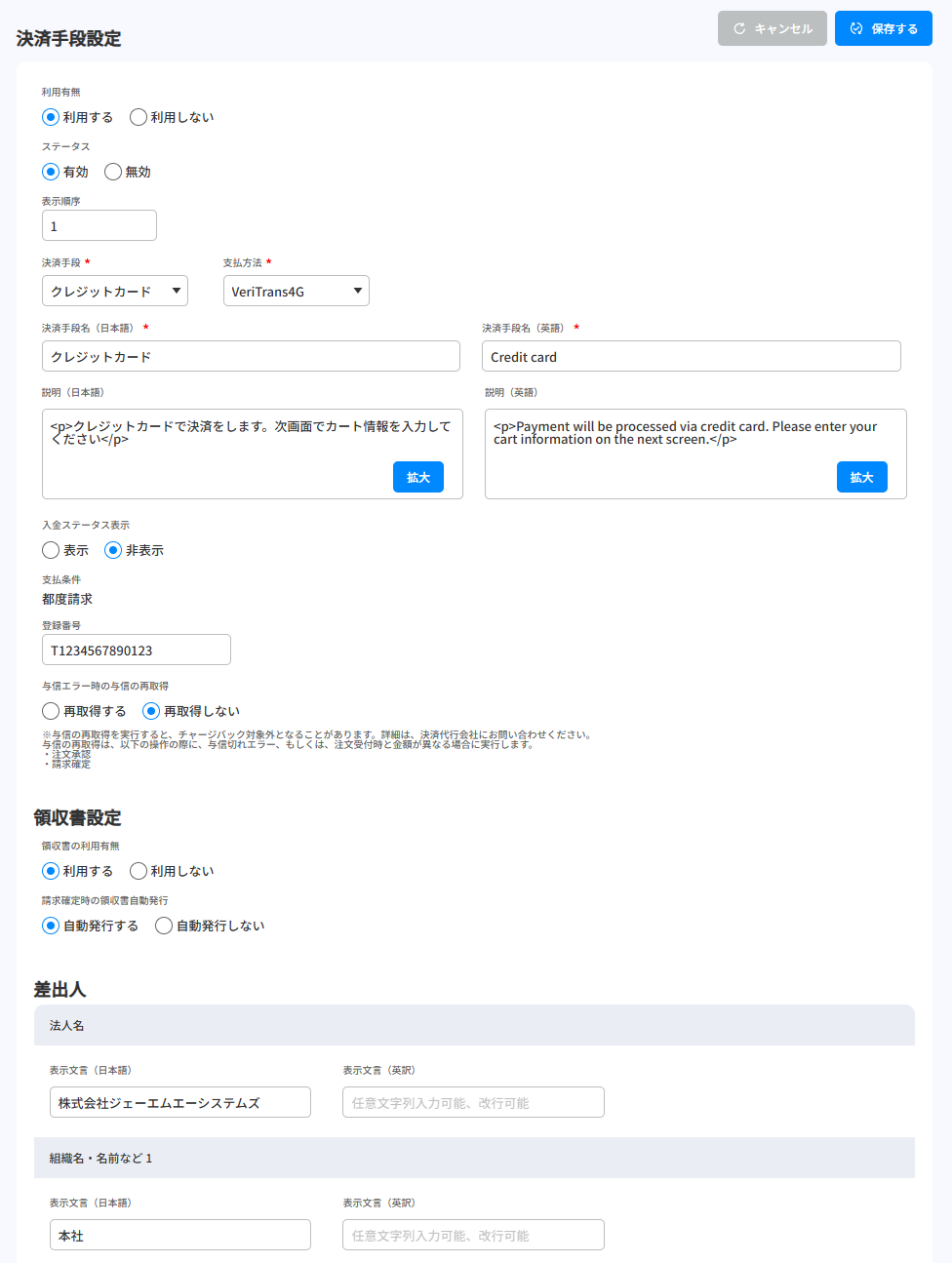952x1263 pixels.
Task: Select 利用しない under 領収書の利用有無
Action: point(139,871)
